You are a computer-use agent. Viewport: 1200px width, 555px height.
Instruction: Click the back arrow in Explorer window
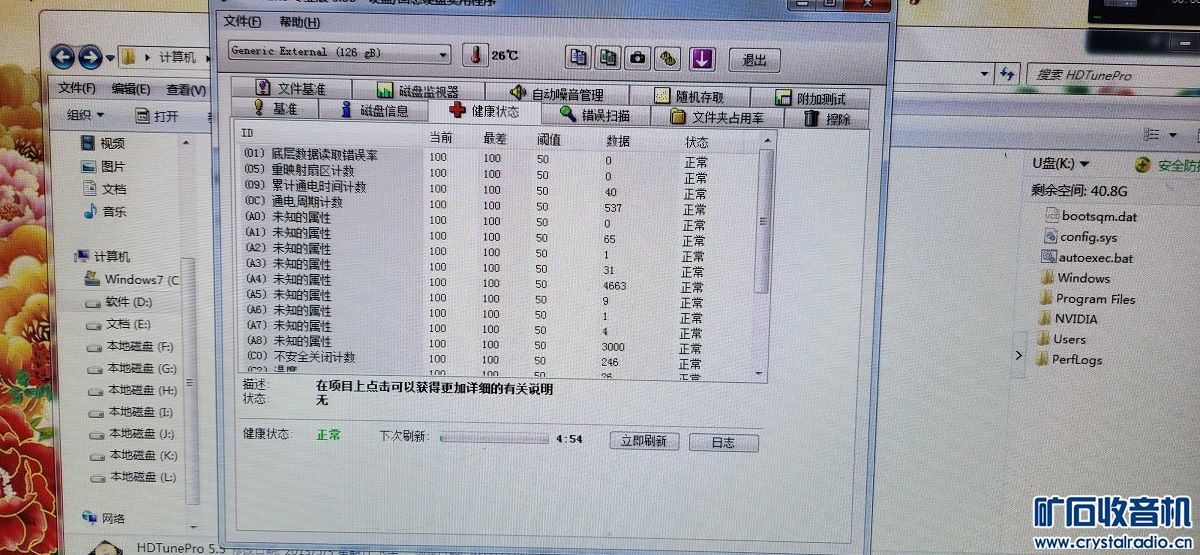click(63, 56)
